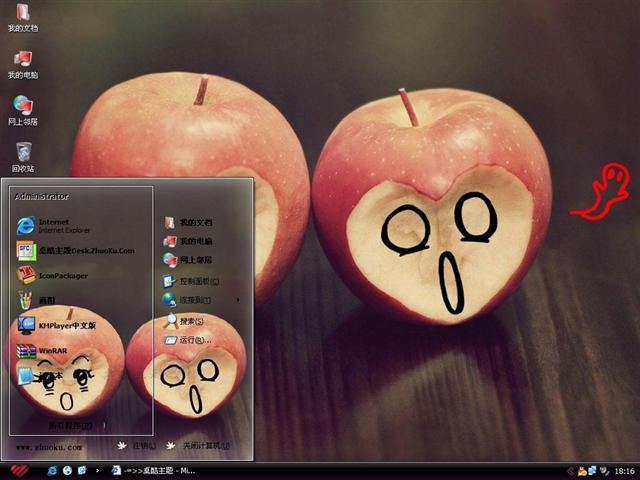The width and height of the screenshot is (640, 480).
Task: Open 控制面板(C) control panel
Action: 191,281
